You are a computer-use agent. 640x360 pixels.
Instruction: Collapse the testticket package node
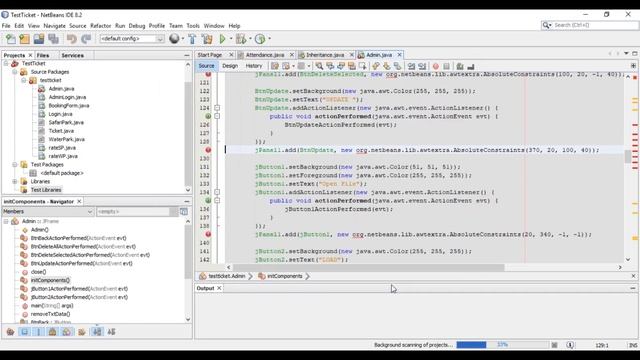point(24,80)
